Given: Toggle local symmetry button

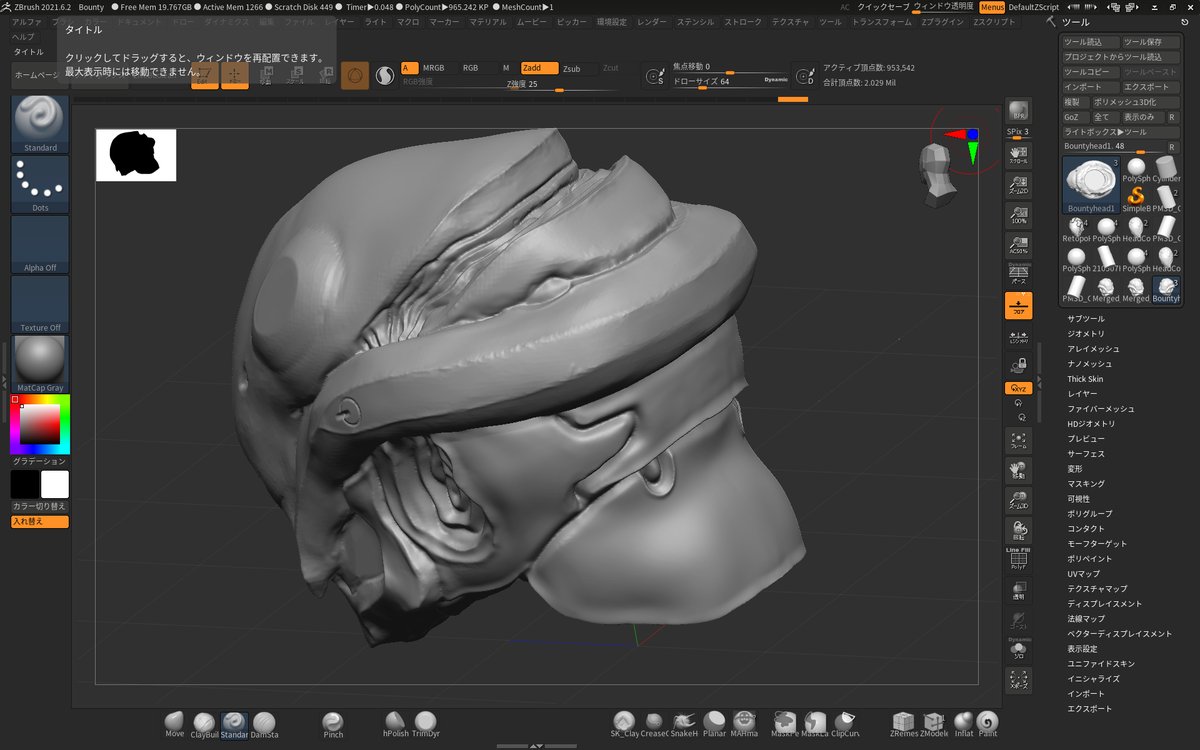Looking at the screenshot, I should 1018,336.
